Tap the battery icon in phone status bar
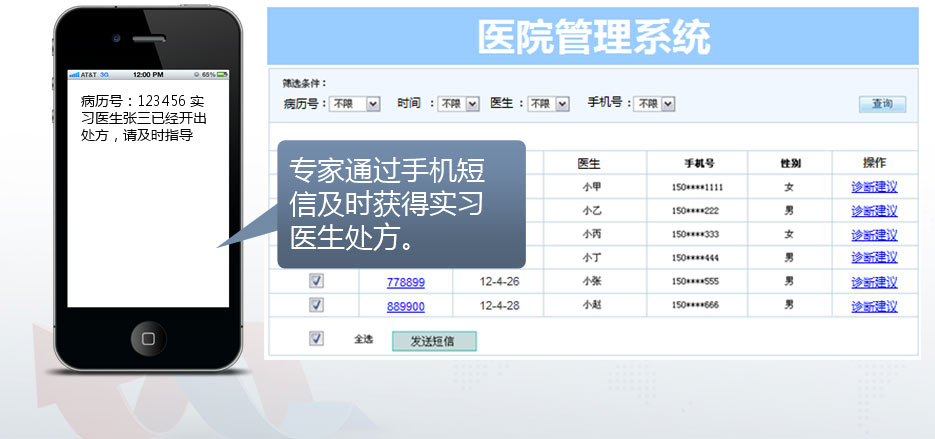The height and width of the screenshot is (439, 935). click(x=221, y=75)
